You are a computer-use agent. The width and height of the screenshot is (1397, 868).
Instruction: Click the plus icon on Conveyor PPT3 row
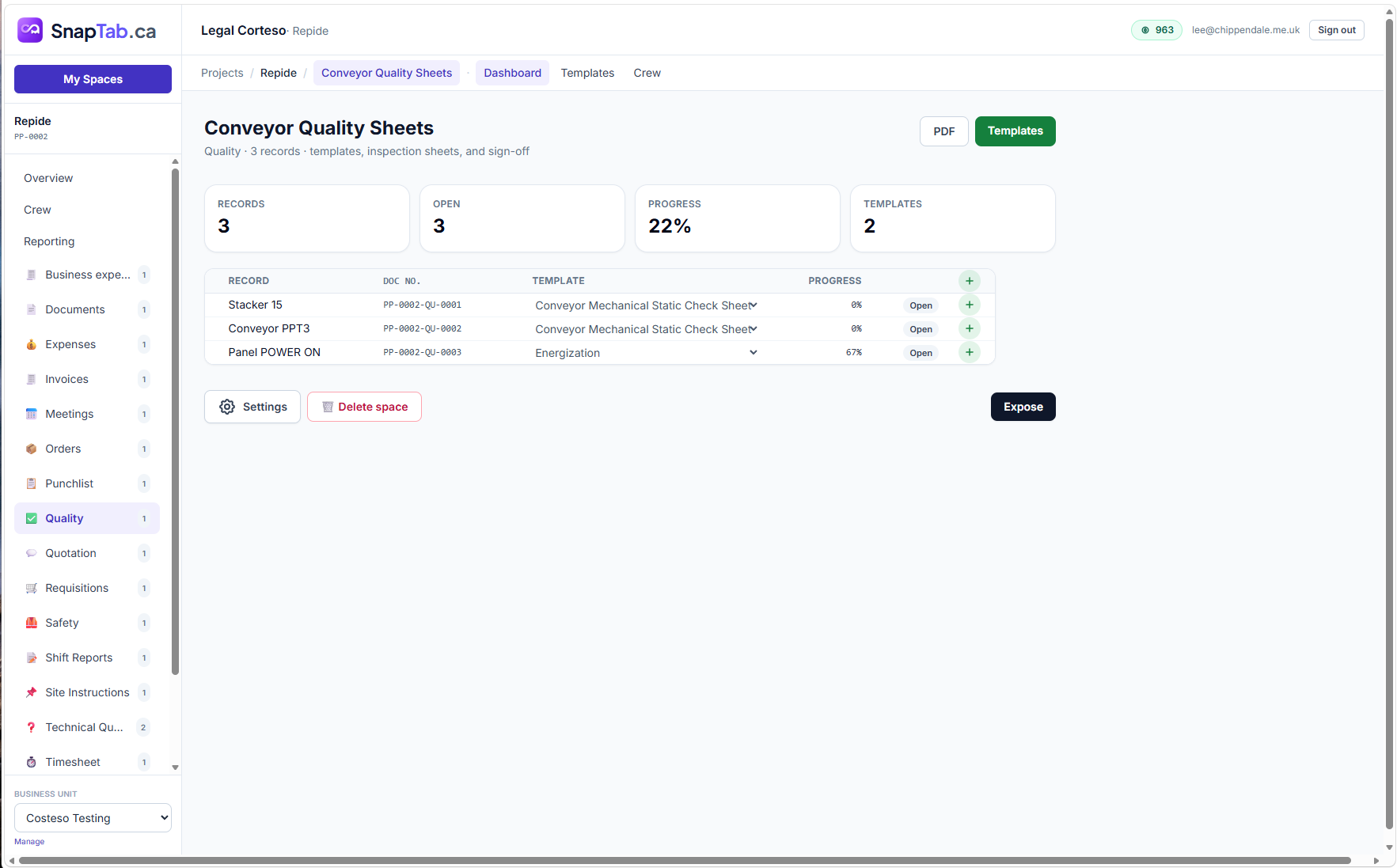click(x=970, y=328)
